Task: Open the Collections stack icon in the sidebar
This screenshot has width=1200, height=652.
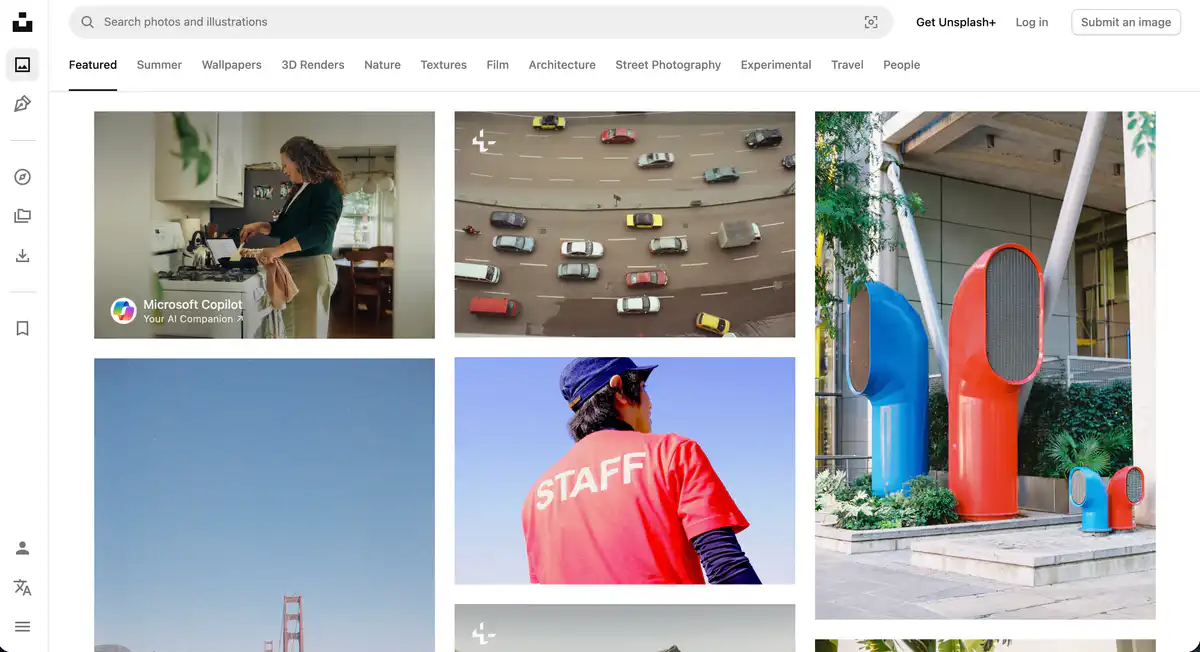Action: pos(22,216)
